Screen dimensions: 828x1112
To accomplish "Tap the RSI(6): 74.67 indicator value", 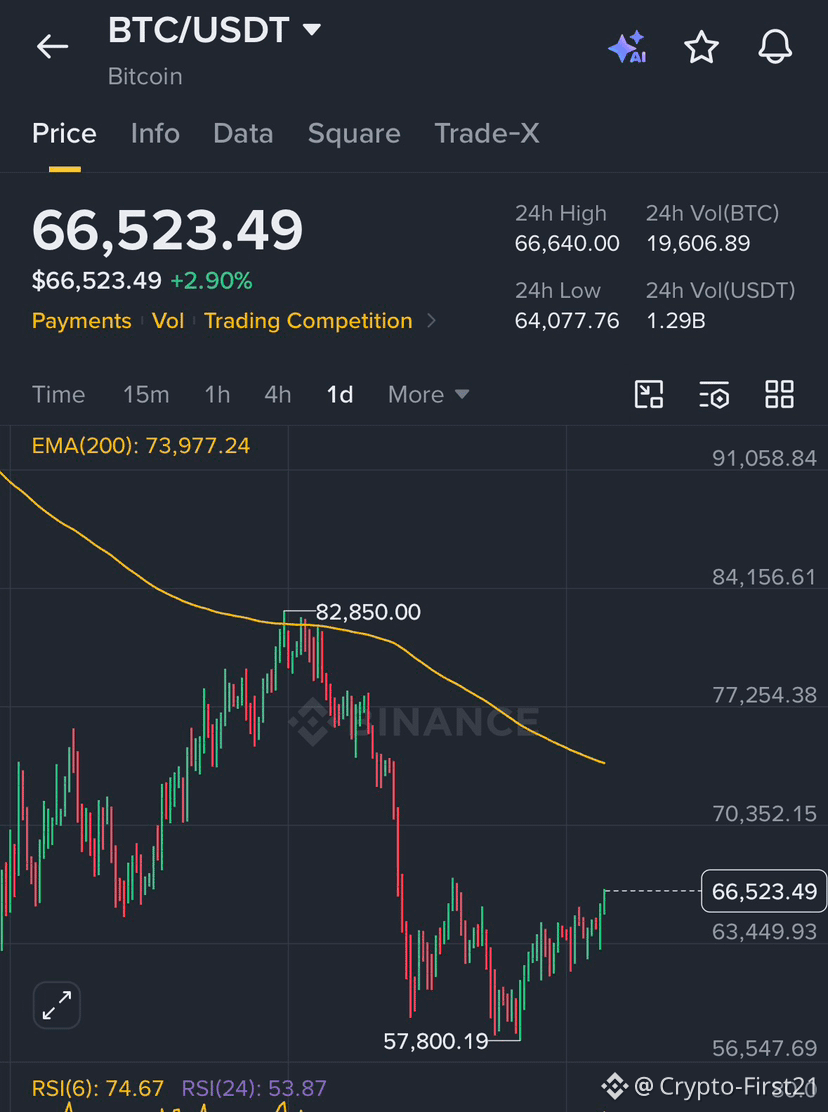I will click(98, 1088).
